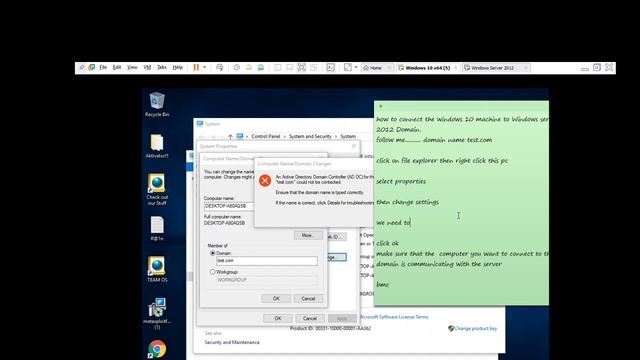
Task: Click the send Ctrl+Alt+Del toolbar icon
Action: (220, 67)
